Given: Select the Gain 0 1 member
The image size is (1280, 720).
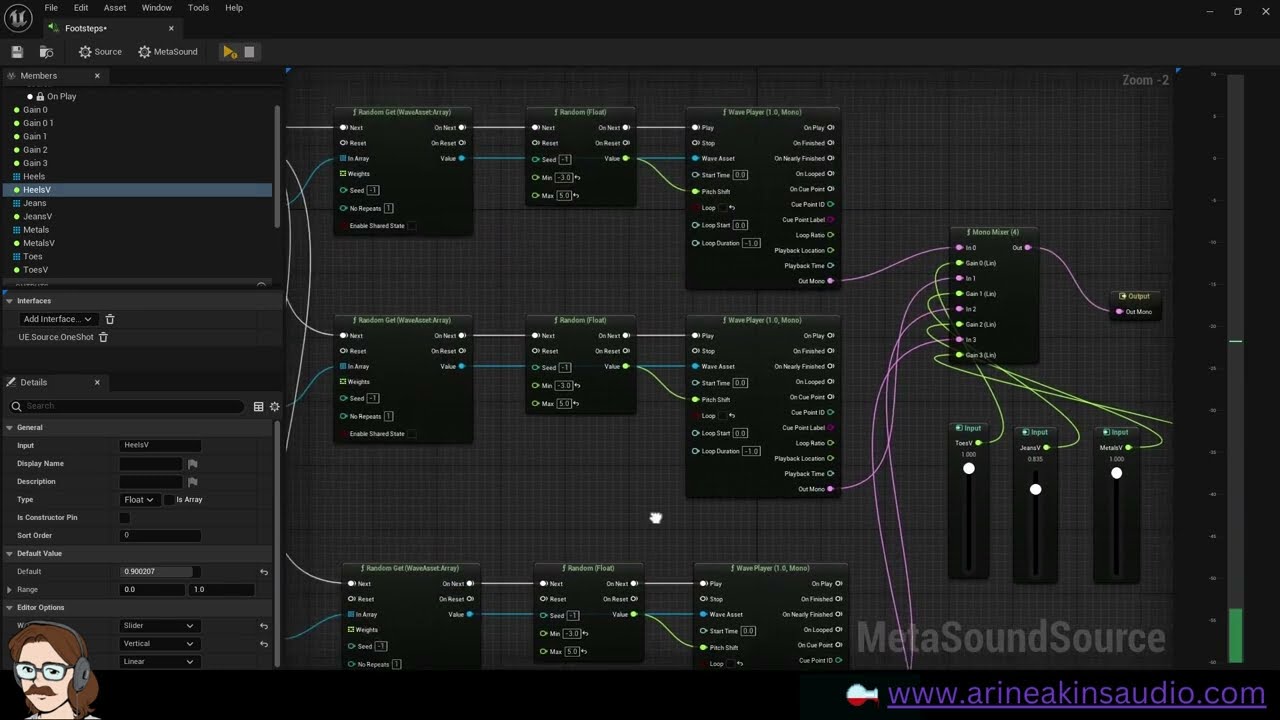Looking at the screenshot, I should [x=38, y=123].
